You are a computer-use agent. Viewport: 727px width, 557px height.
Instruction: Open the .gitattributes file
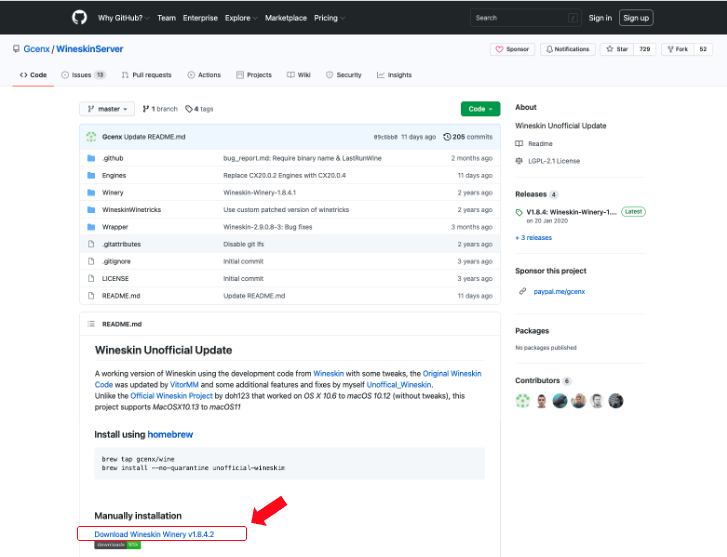click(x=121, y=244)
